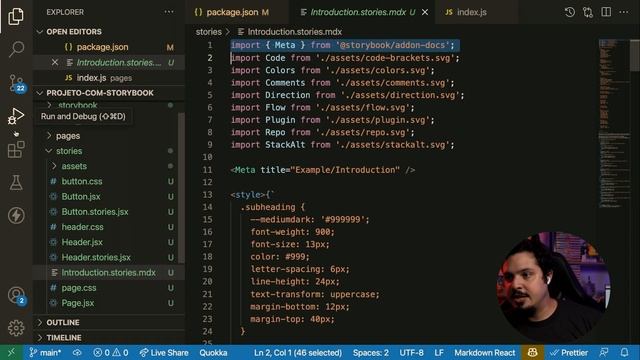Image resolution: width=640 pixels, height=360 pixels.
Task: Open the Run and Debug view
Action: pos(16,116)
